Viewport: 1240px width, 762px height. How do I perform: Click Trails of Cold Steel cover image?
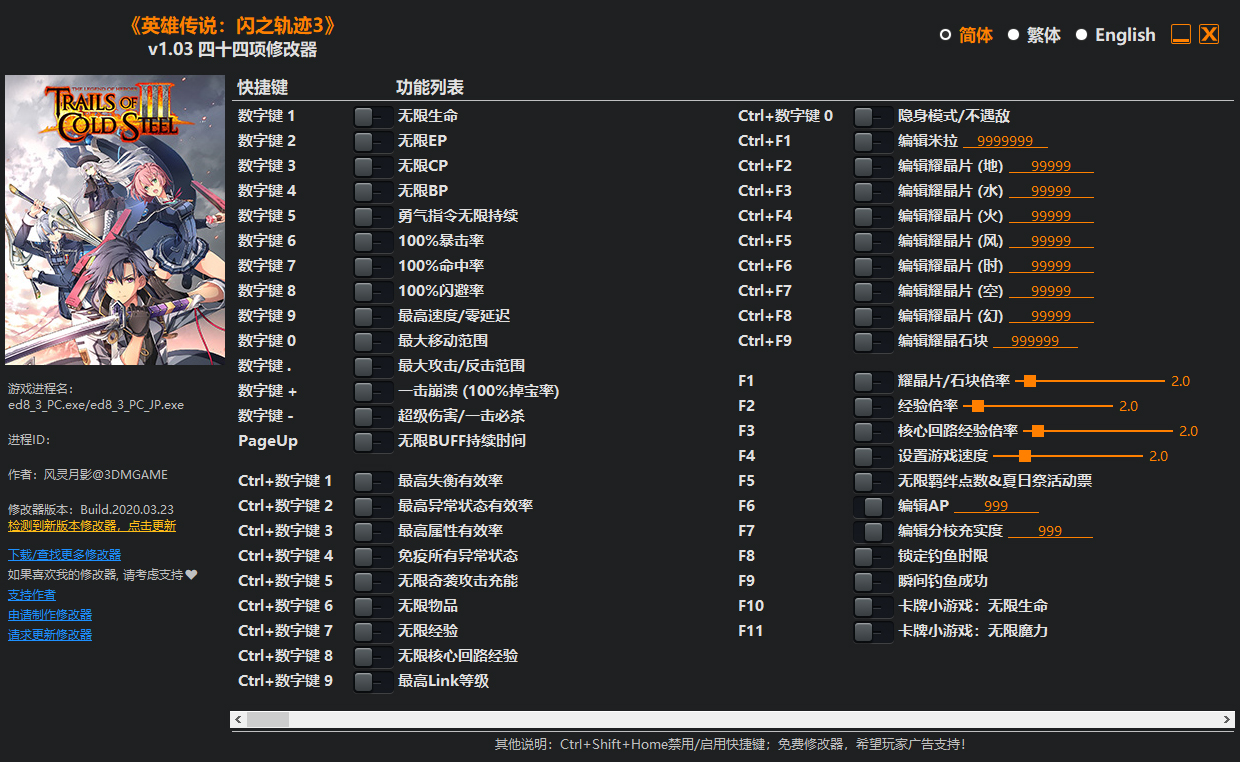click(x=115, y=220)
